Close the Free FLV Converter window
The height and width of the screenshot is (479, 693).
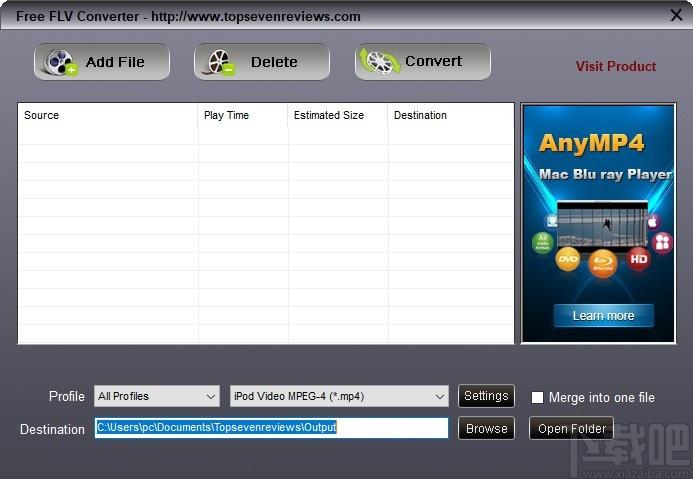[676, 15]
